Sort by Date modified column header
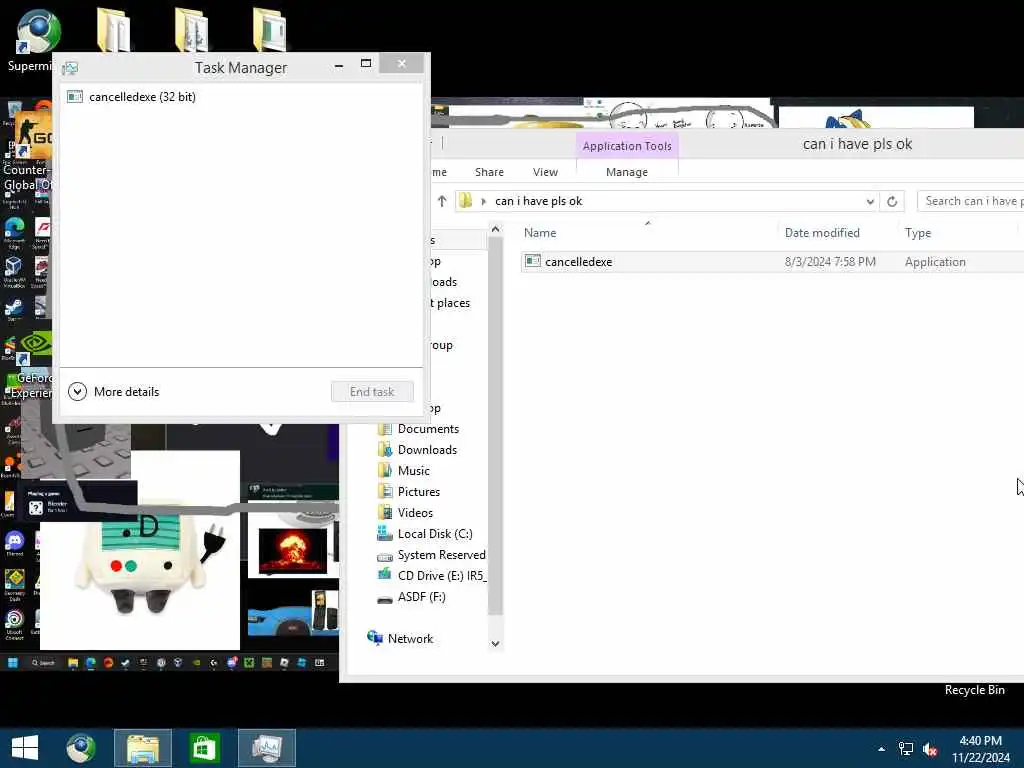 pyautogui.click(x=822, y=232)
